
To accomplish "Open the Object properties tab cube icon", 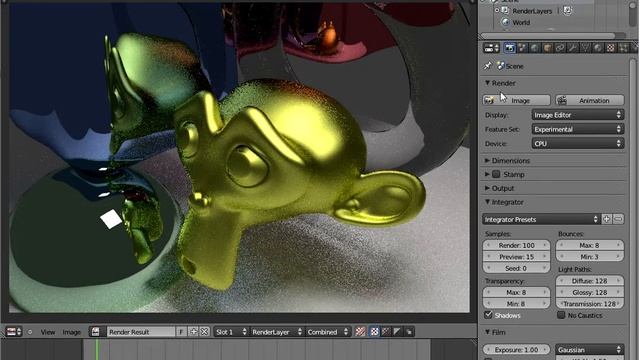I will pos(547,48).
